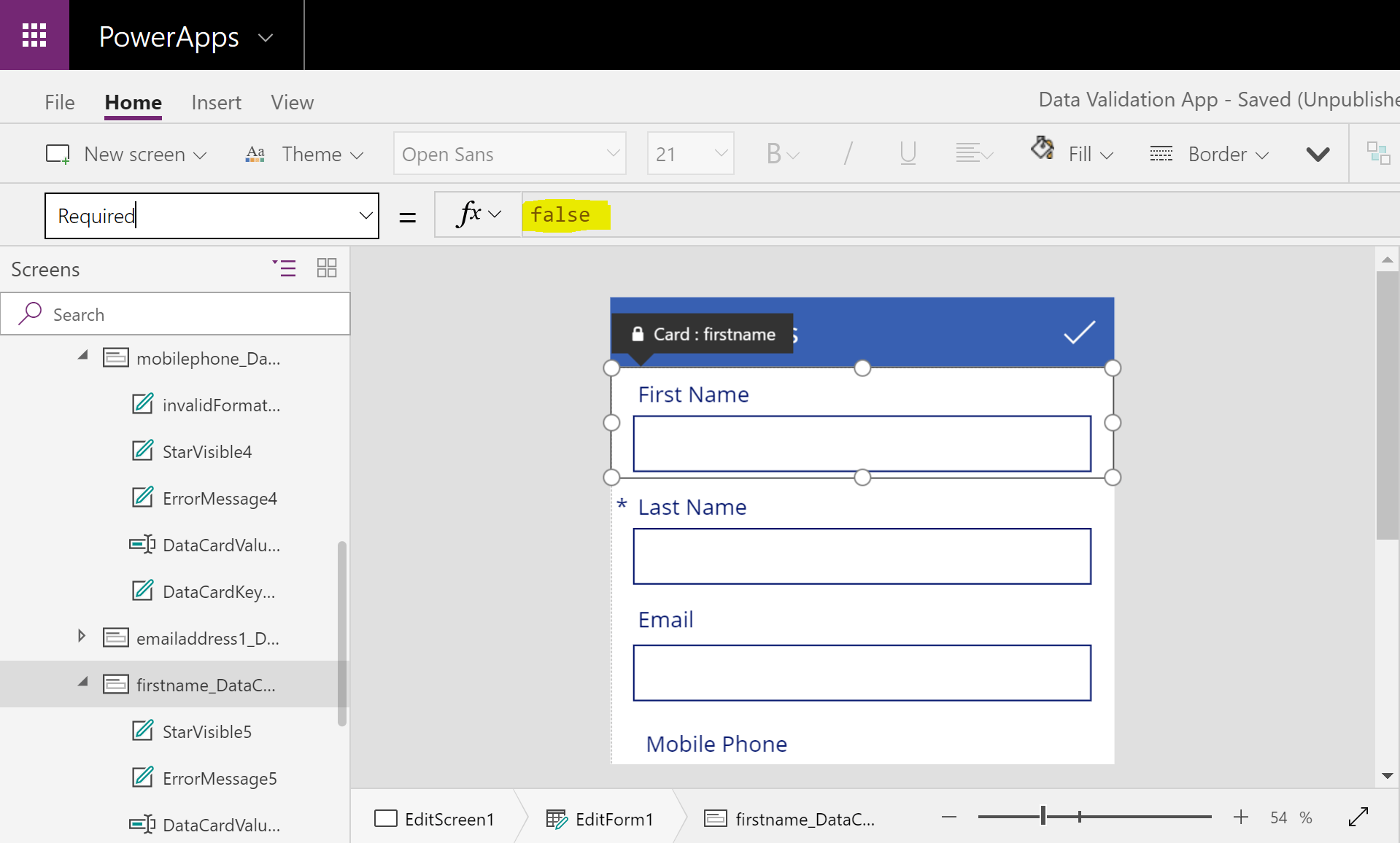Click the zoom out minus icon
Image resolution: width=1400 pixels, height=843 pixels.
point(948,817)
